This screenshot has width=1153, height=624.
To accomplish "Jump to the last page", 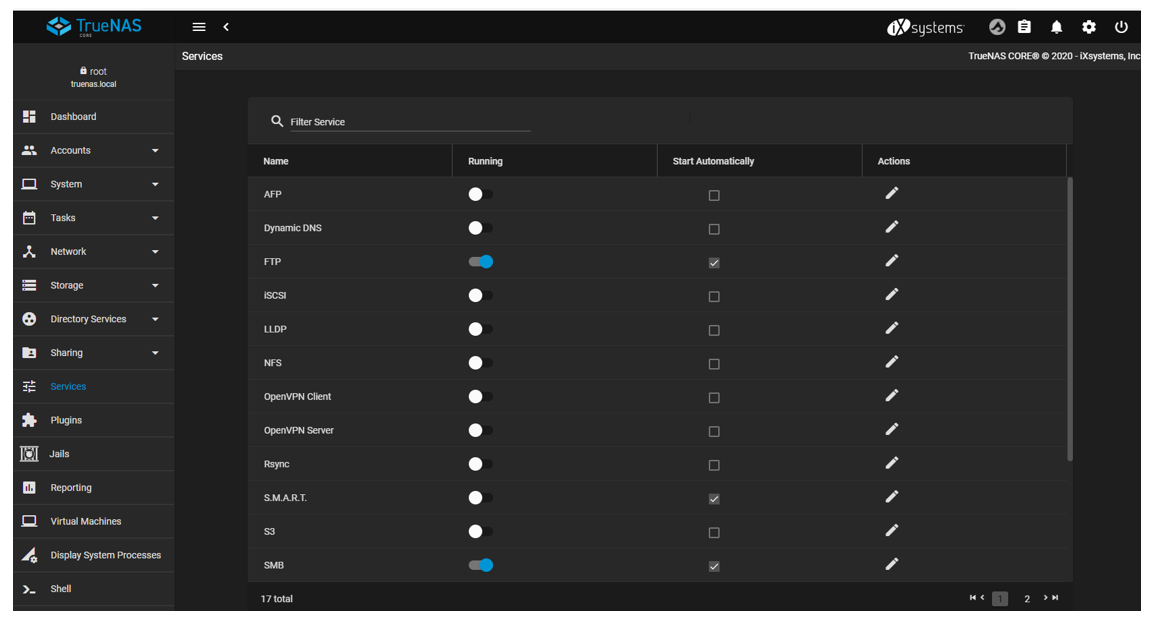I will 1055,598.
